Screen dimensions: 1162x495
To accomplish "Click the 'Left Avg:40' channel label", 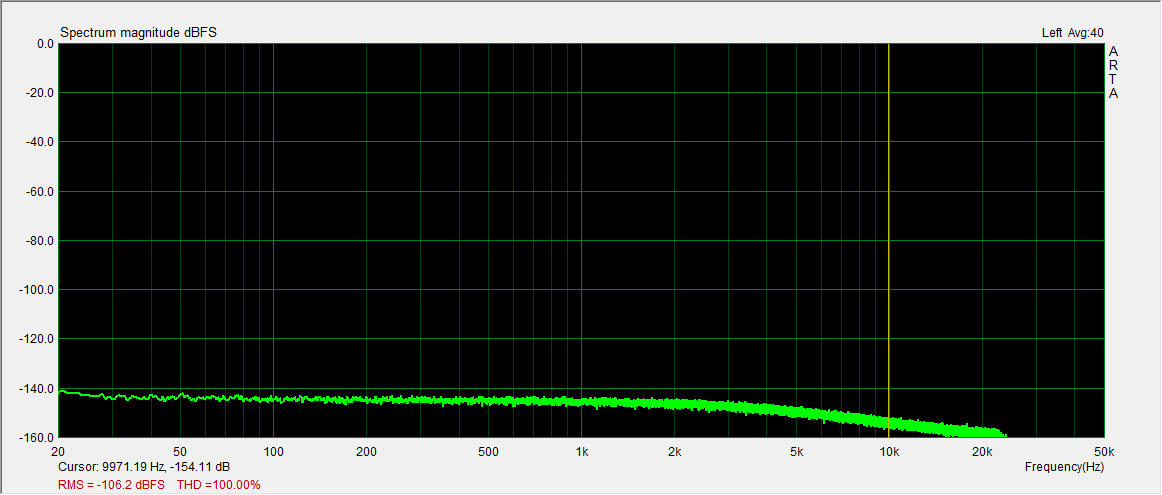I will coord(1072,33).
